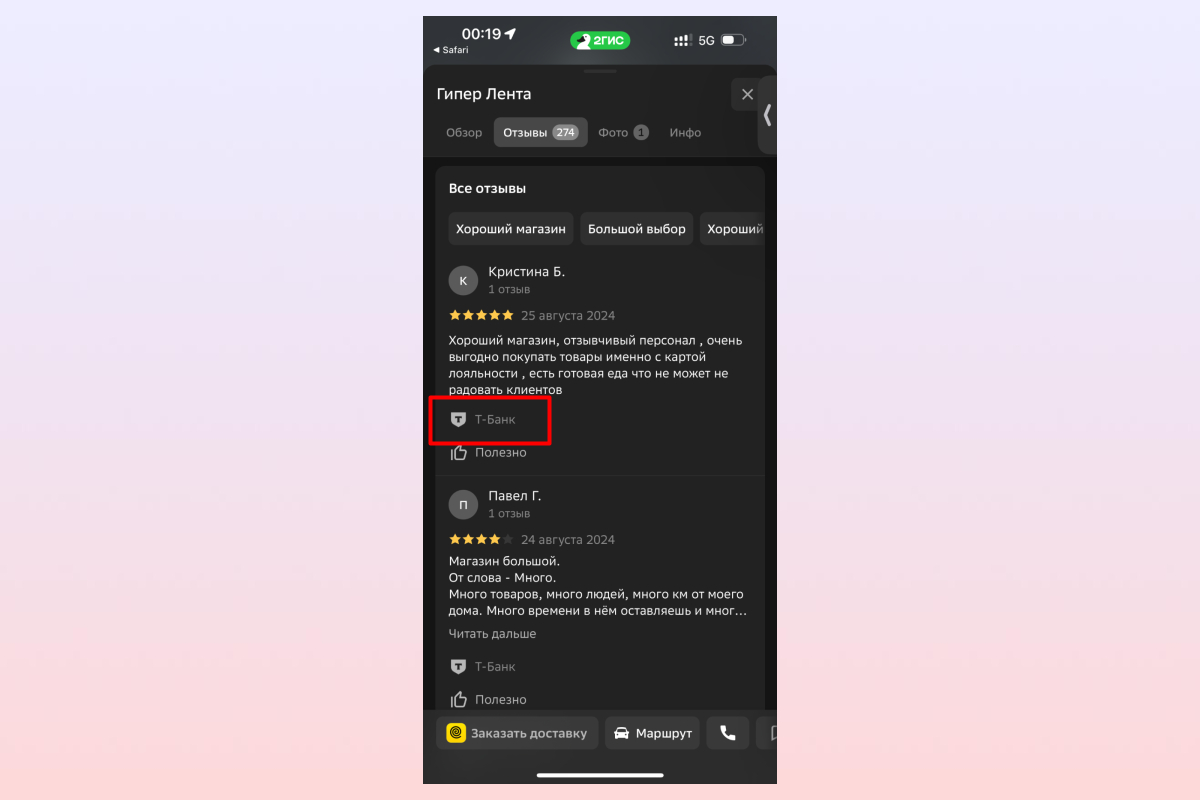Screen dimensions: 1200x800
Task: Open Кристина Б. profile avatar
Action: (x=463, y=281)
